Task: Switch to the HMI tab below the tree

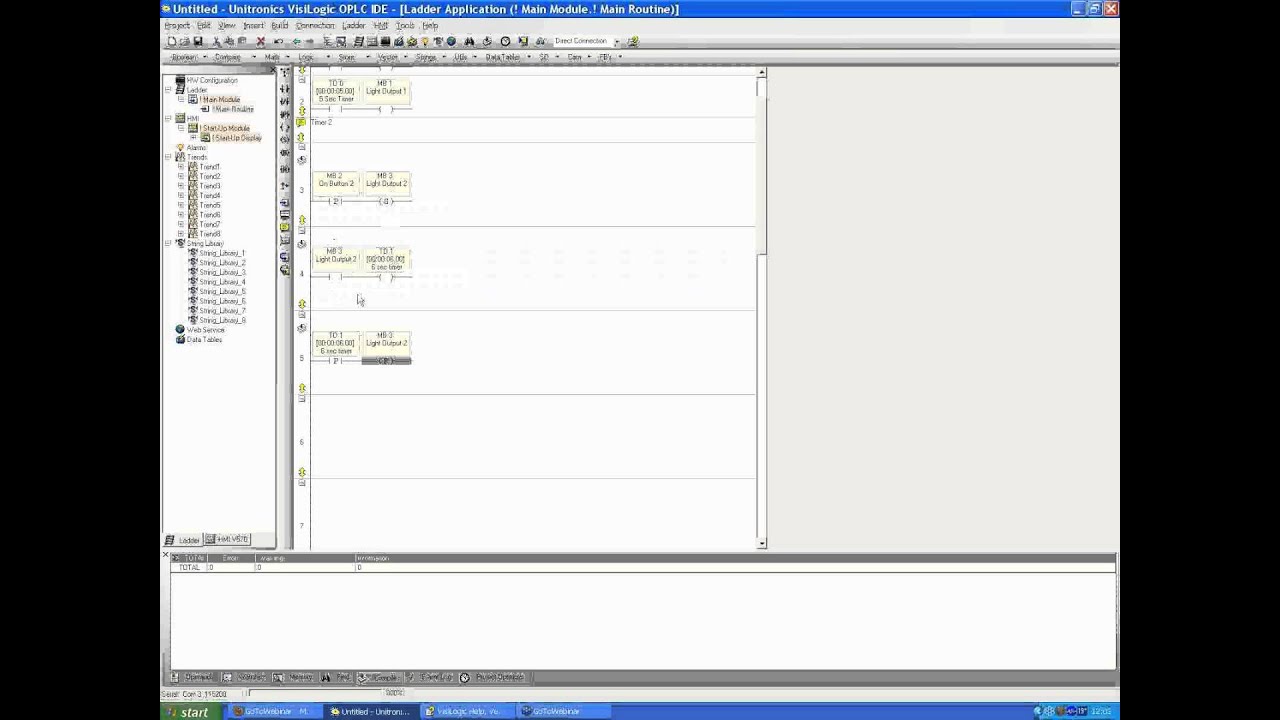Action: pyautogui.click(x=227, y=540)
